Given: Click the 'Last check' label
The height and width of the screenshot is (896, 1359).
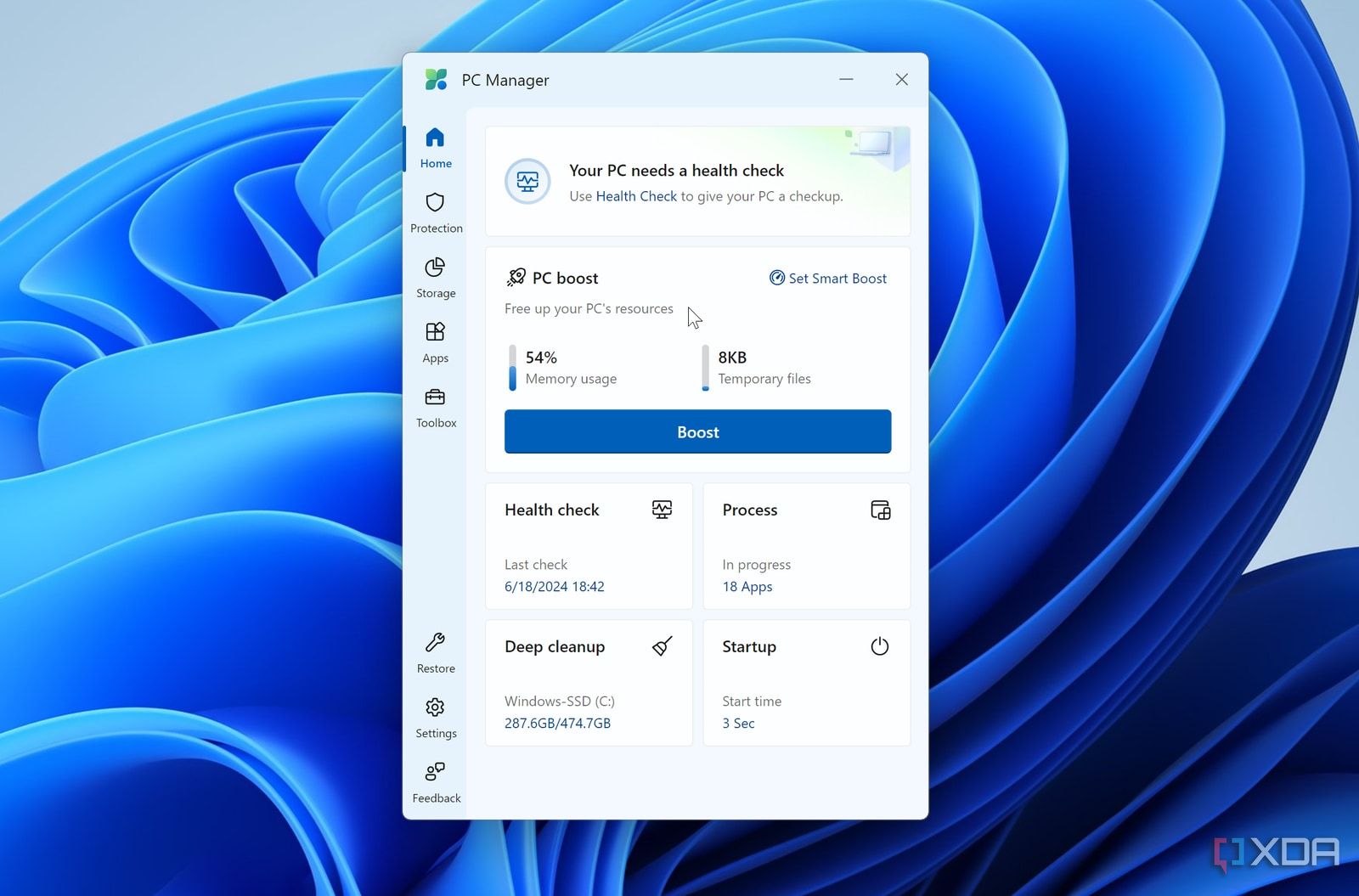Looking at the screenshot, I should (x=536, y=565).
